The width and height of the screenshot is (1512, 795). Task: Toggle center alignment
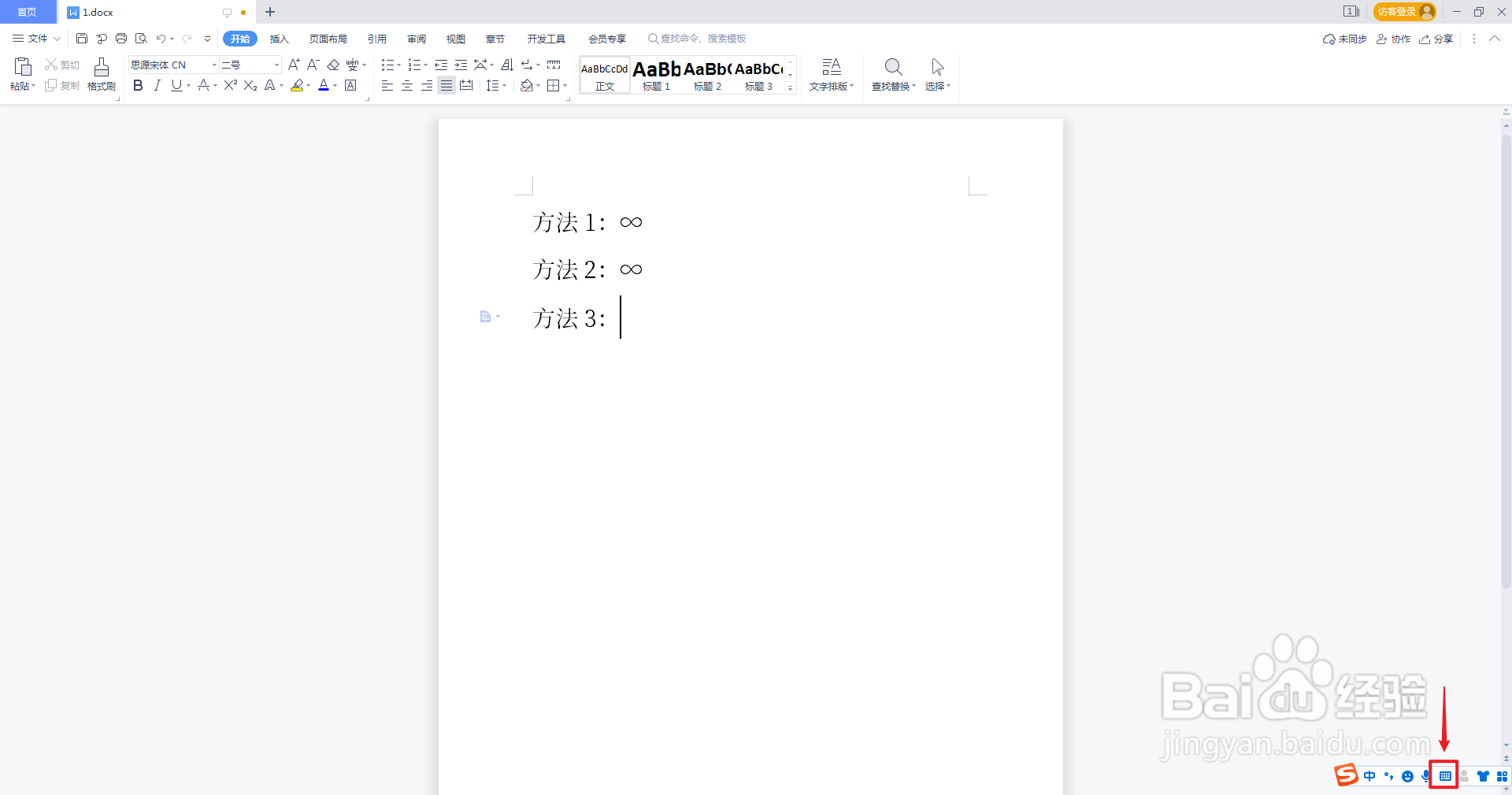tap(407, 85)
